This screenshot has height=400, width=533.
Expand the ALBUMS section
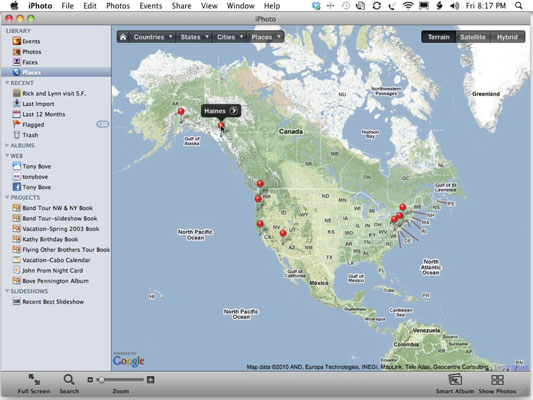7,145
